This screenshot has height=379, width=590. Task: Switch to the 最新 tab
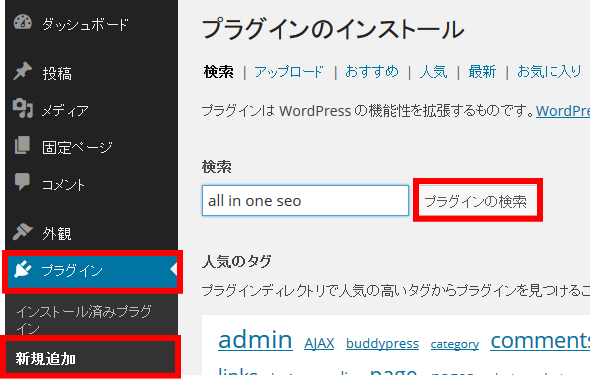pyautogui.click(x=482, y=72)
